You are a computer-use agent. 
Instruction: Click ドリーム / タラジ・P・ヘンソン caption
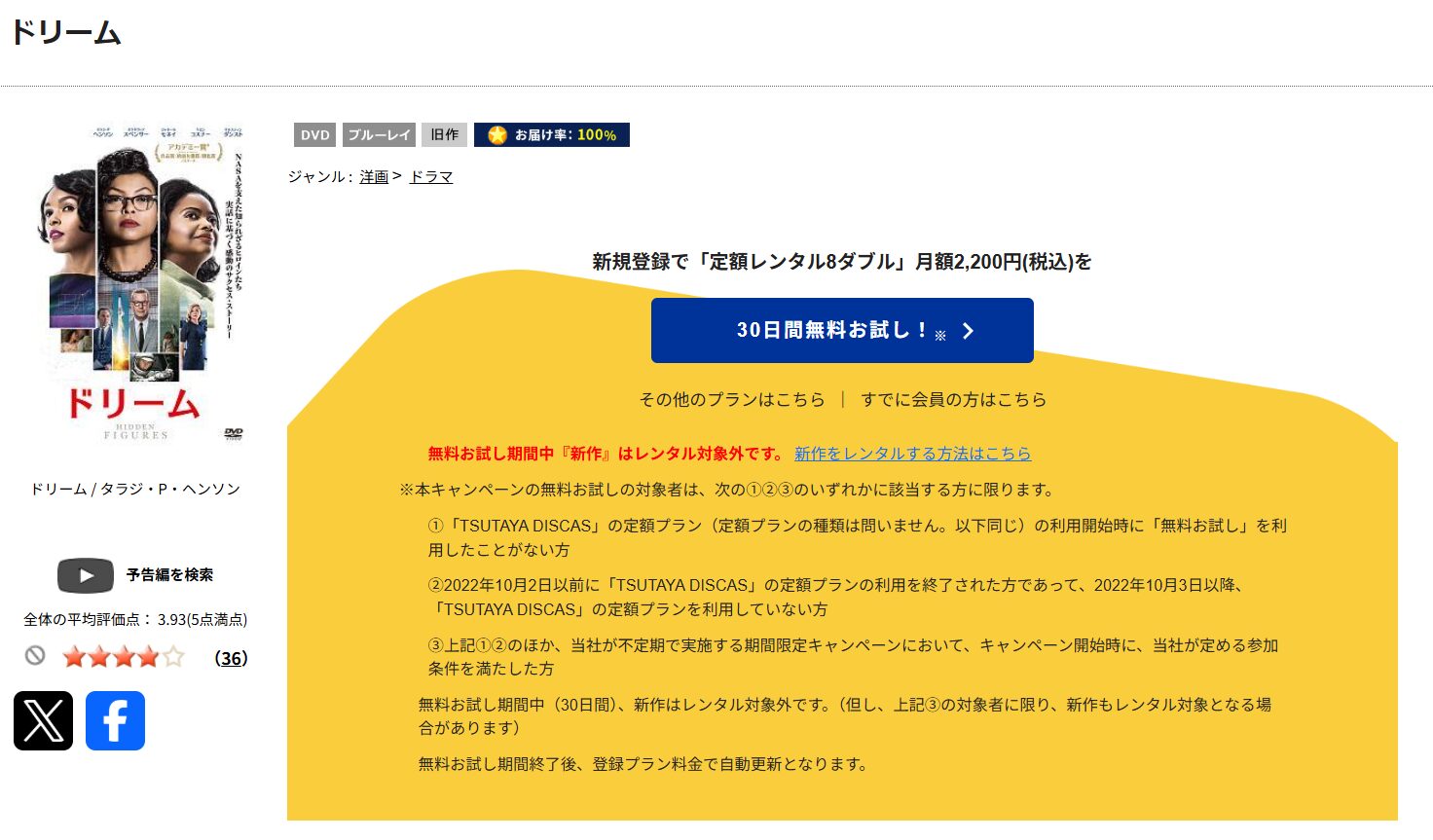coord(135,489)
